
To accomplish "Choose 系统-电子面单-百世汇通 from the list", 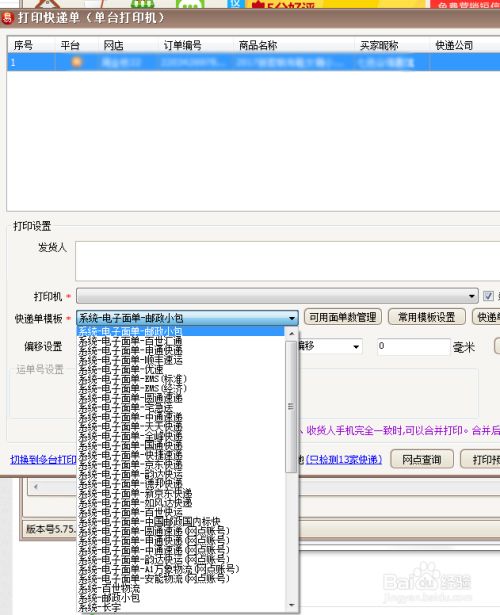I will pyautogui.click(x=180, y=341).
